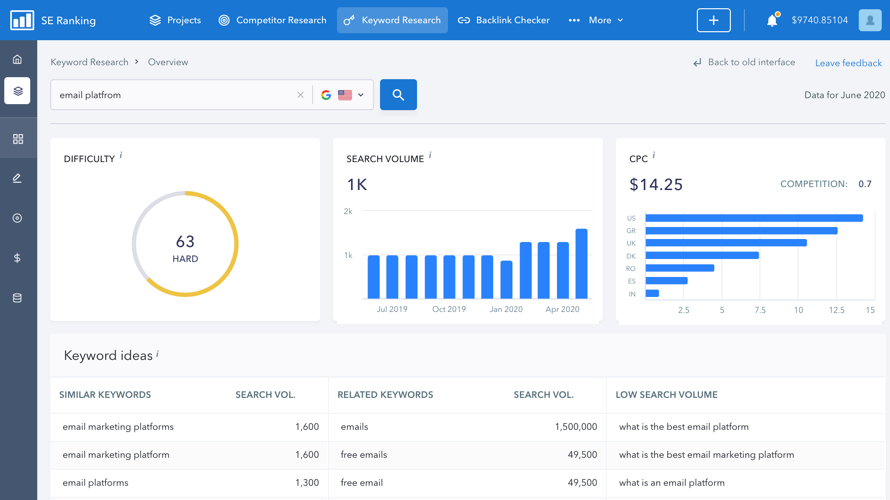Open the notifications bell
Viewport: 890px width, 500px height.
[771, 20]
